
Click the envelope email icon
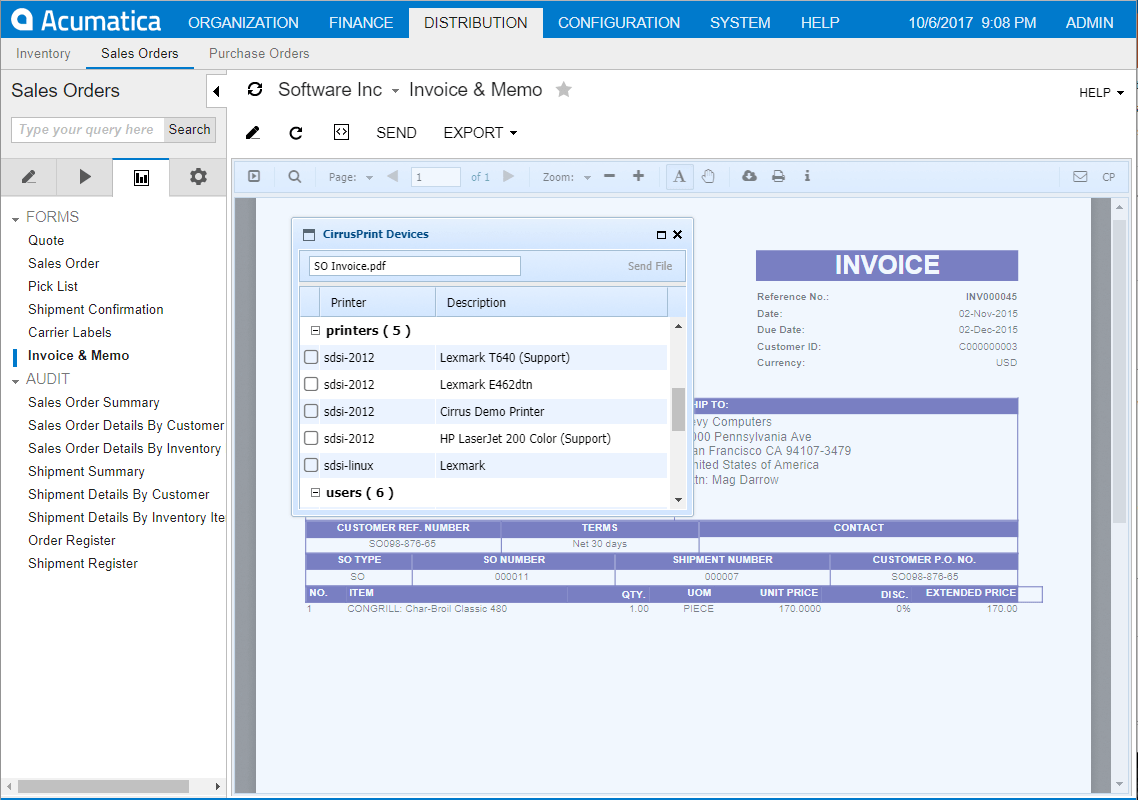click(1080, 176)
